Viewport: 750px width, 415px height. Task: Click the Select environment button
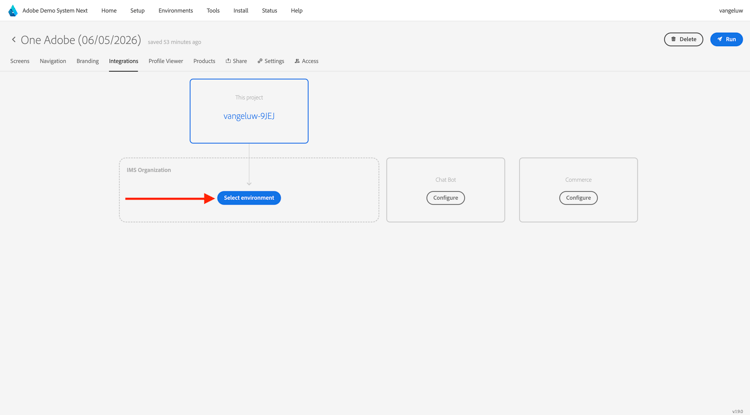pos(249,198)
